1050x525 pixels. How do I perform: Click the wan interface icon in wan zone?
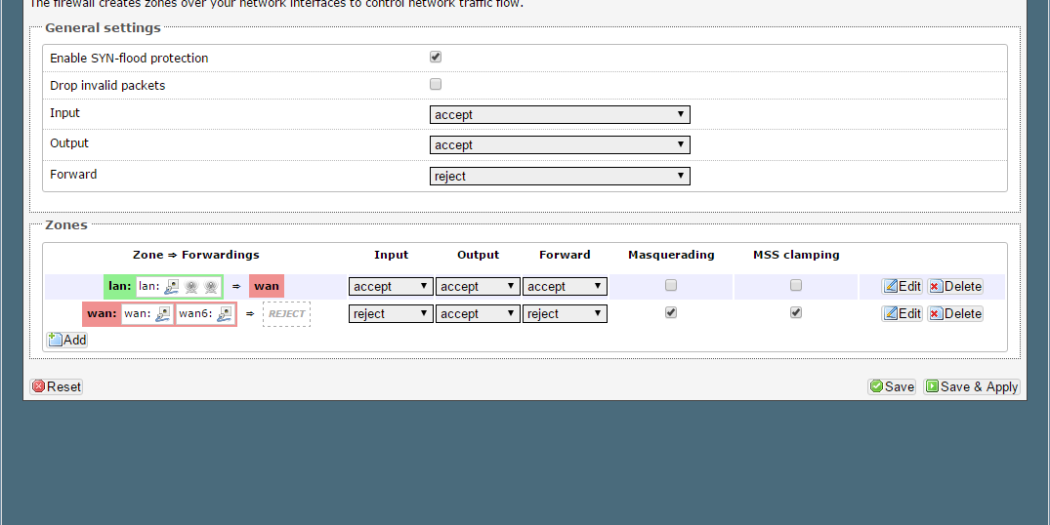click(163, 314)
